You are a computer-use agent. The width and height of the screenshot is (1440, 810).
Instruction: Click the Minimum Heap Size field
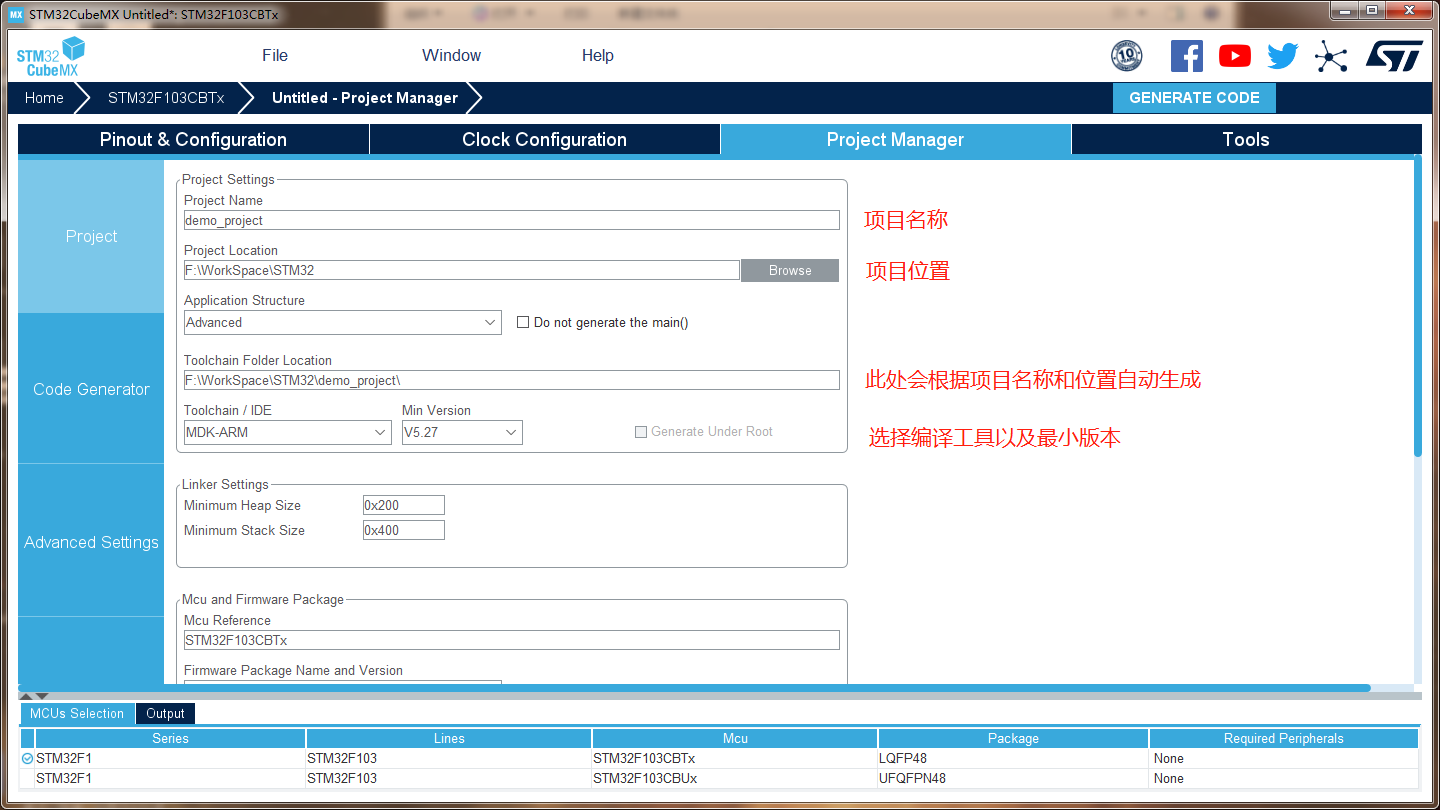point(404,505)
